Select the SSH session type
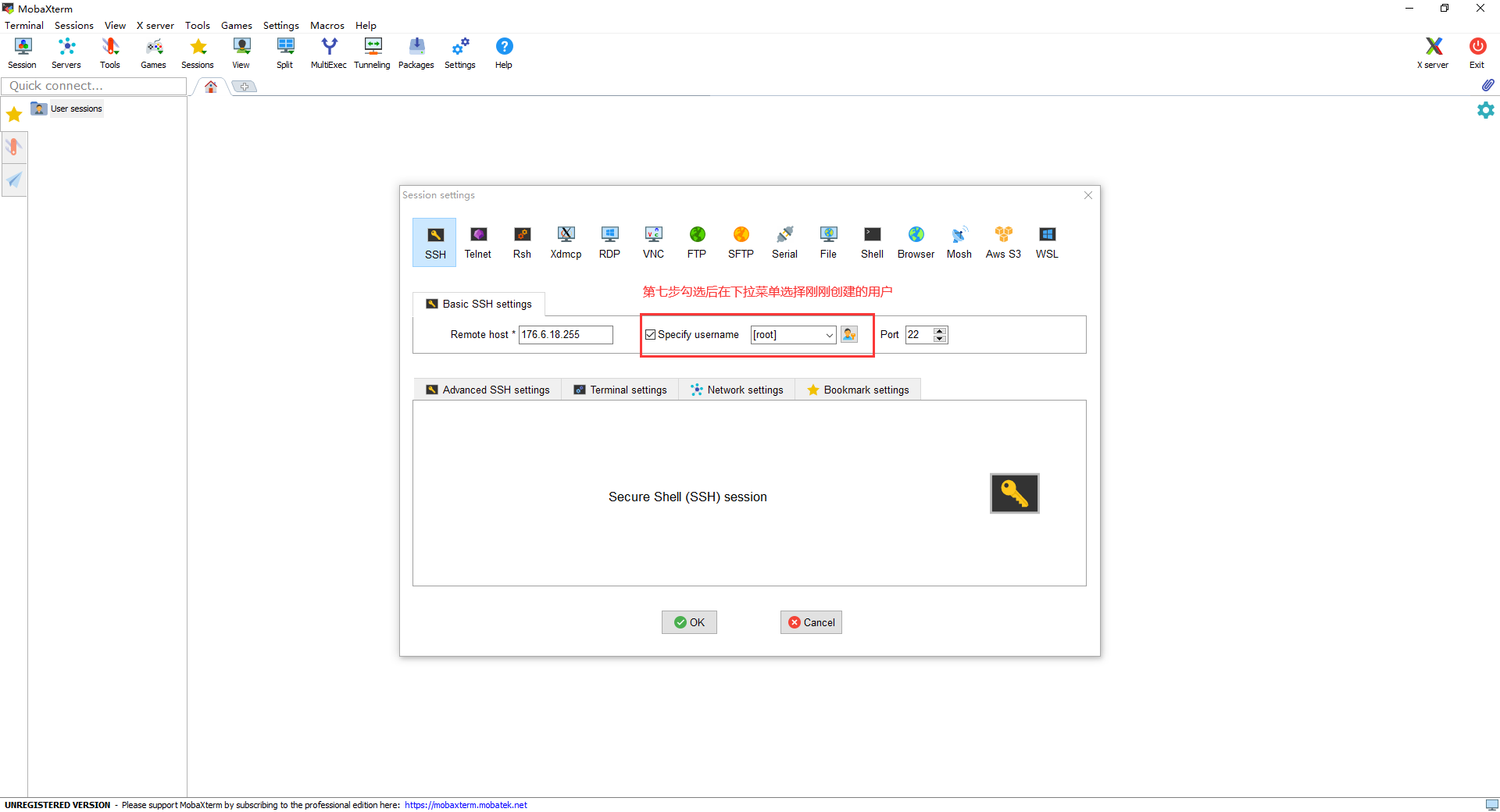 (435, 243)
